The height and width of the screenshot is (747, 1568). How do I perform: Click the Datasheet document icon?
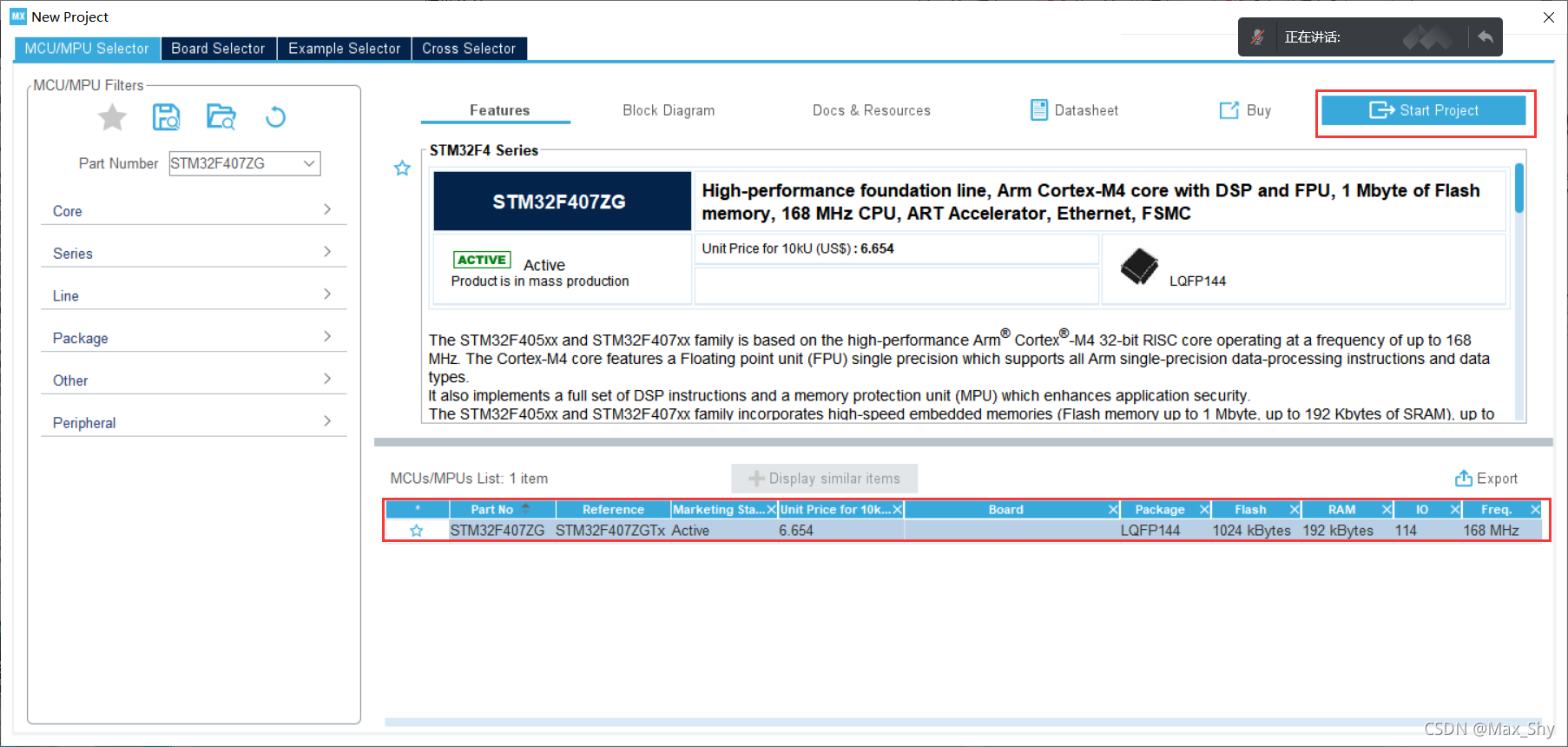1038,110
